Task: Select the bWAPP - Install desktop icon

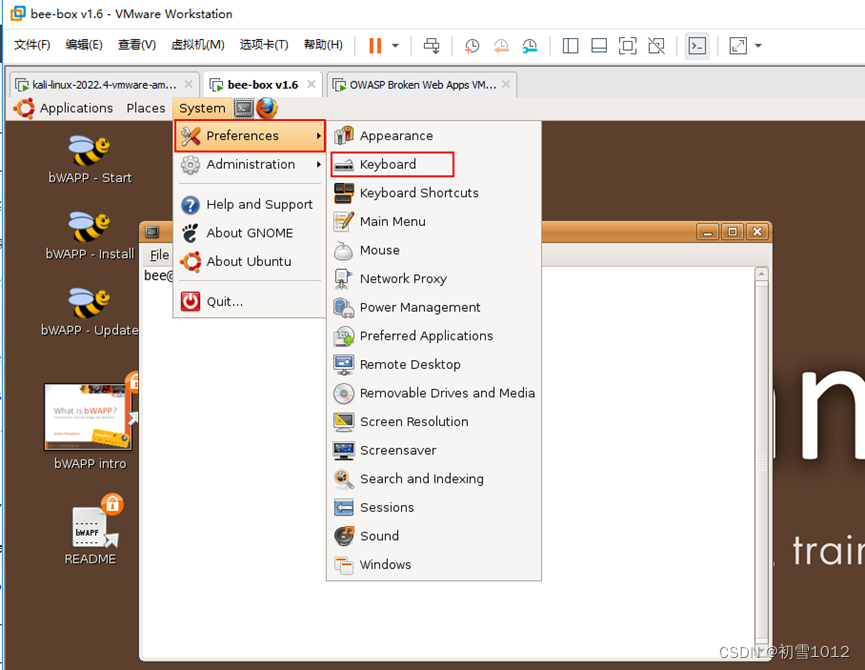Action: 90,235
